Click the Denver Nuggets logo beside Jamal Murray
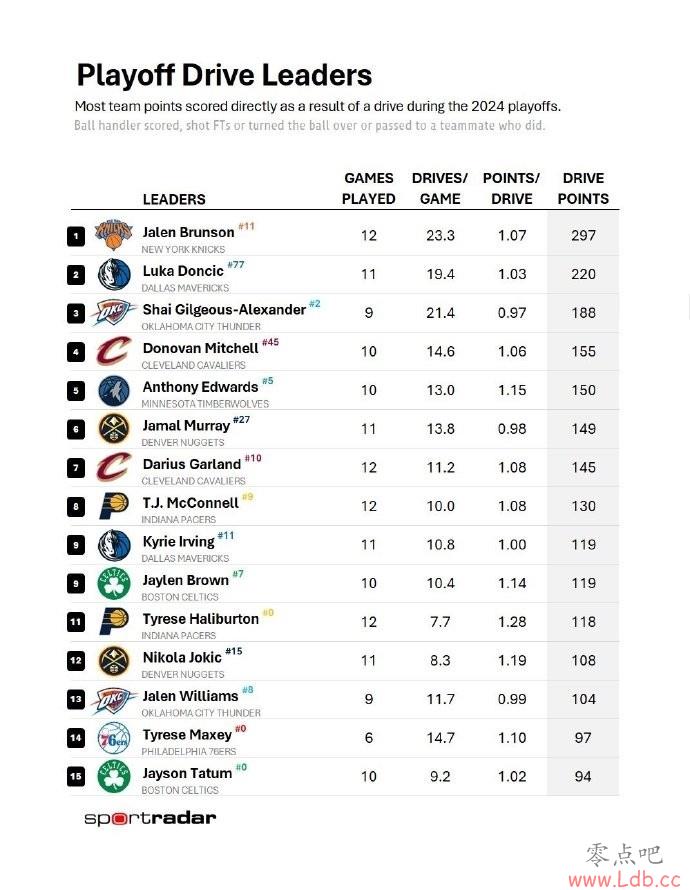Screen dimensions: 690x890 [113, 429]
